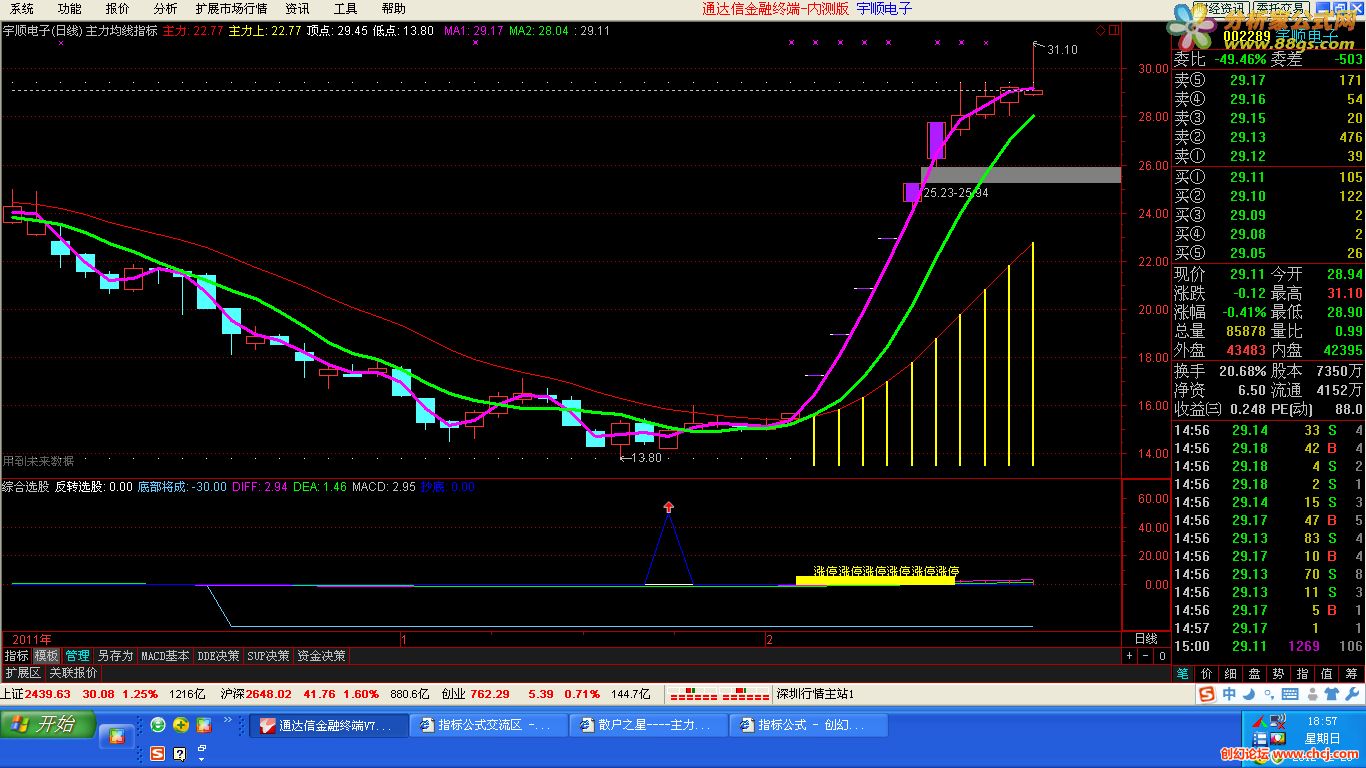Screen dimensions: 1366x768
Task: Click the 另存为 button
Action: [x=115, y=656]
